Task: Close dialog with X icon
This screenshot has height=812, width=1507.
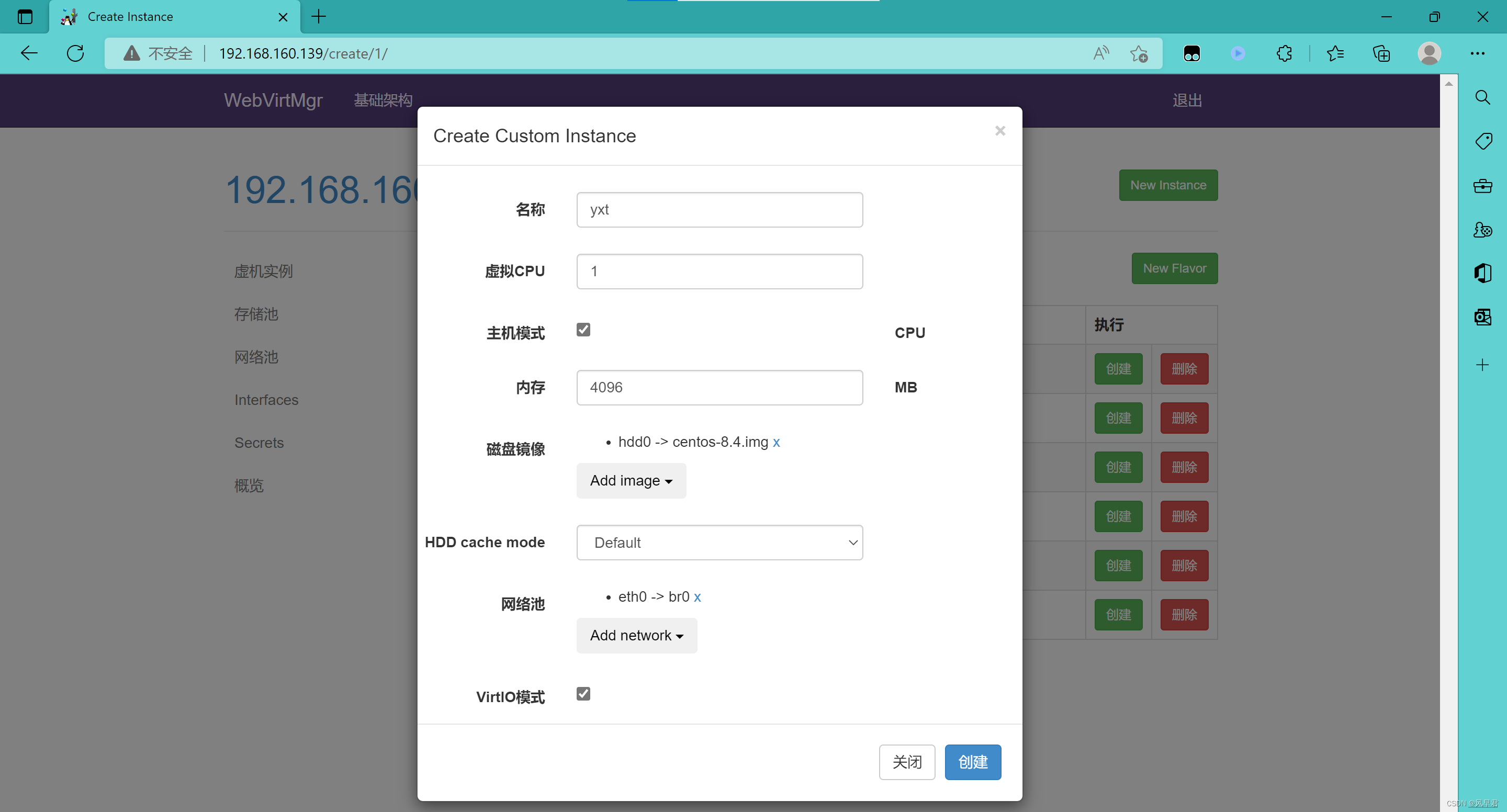Action: 1000,130
